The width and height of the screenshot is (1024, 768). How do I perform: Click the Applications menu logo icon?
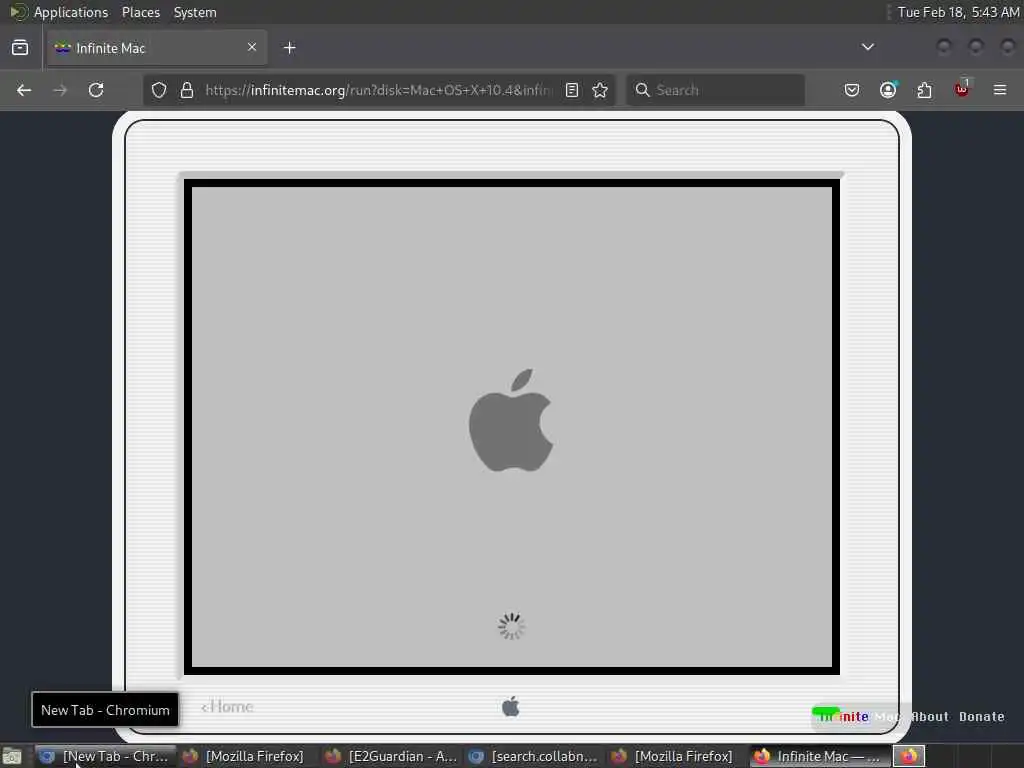[x=18, y=12]
